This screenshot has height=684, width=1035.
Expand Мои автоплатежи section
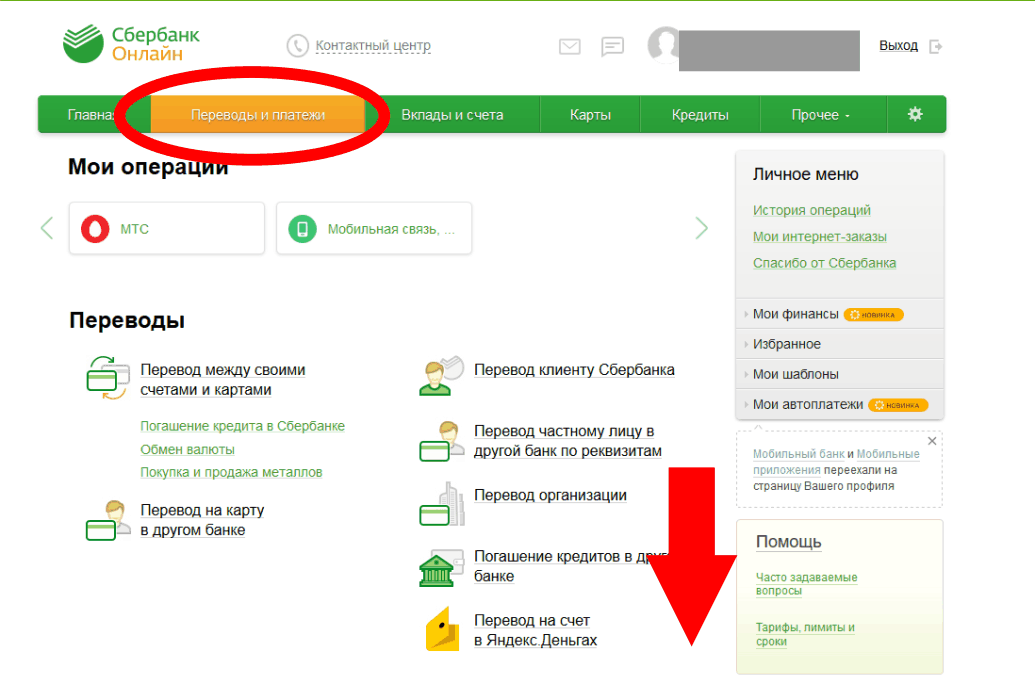pyautogui.click(x=839, y=405)
